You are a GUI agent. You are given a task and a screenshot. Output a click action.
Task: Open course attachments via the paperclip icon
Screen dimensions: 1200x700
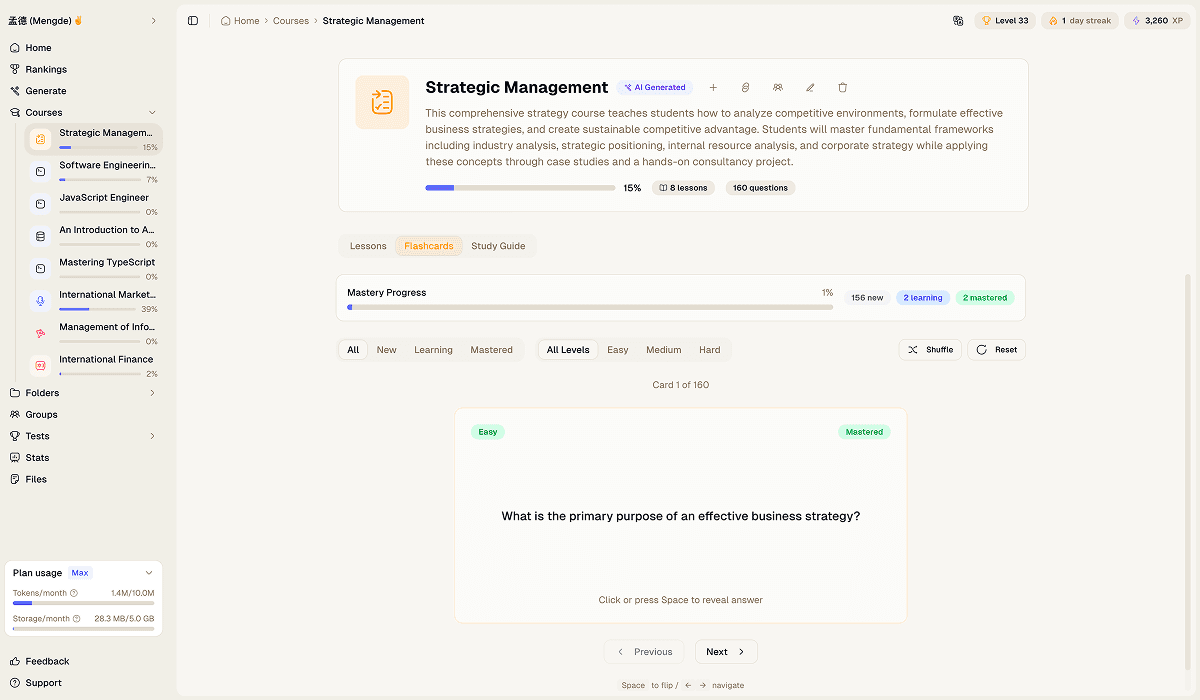click(745, 87)
